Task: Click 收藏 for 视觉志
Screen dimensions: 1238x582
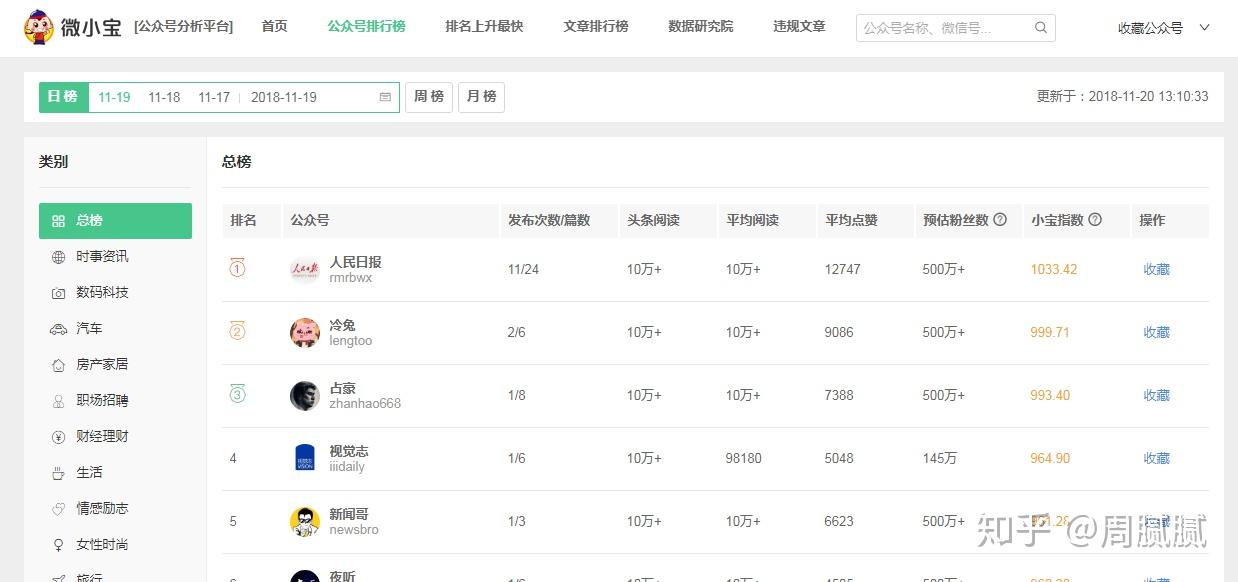Action: 1157,459
